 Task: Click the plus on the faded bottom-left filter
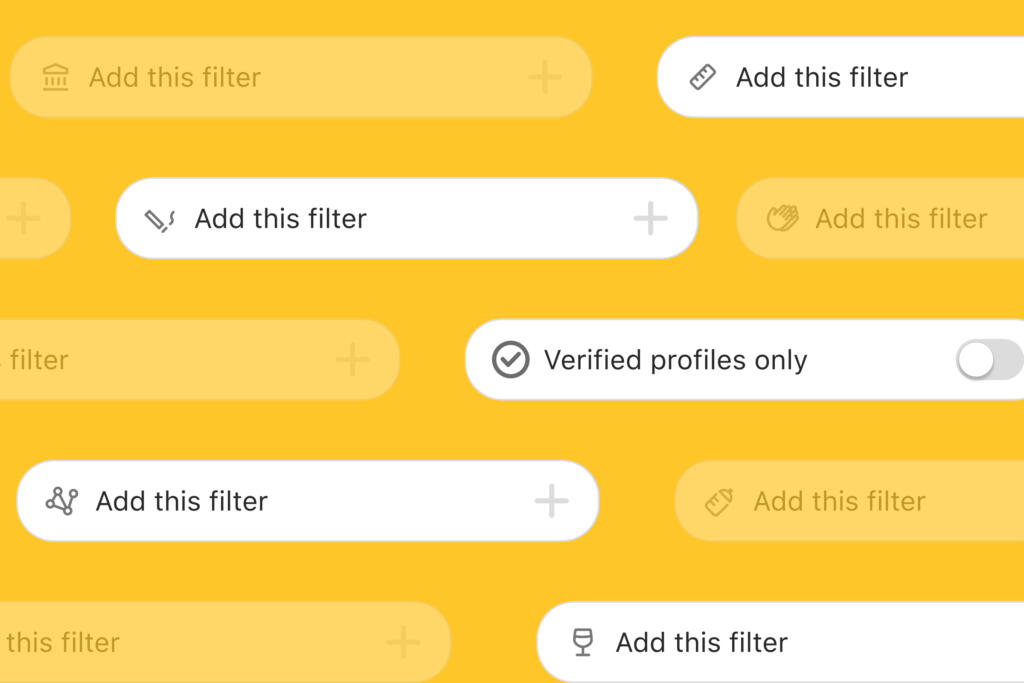(x=403, y=642)
